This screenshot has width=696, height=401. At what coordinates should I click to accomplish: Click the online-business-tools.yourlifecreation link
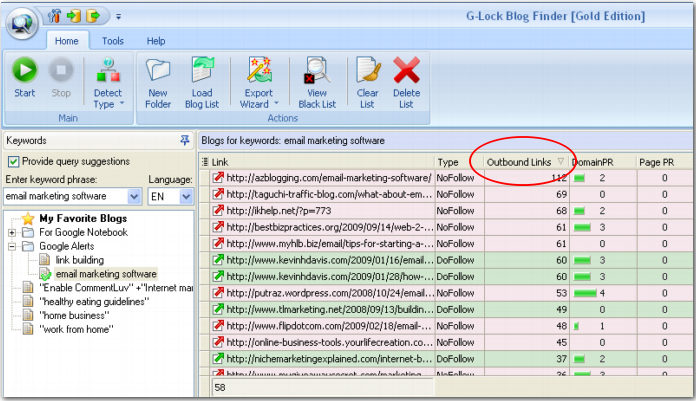[330, 342]
